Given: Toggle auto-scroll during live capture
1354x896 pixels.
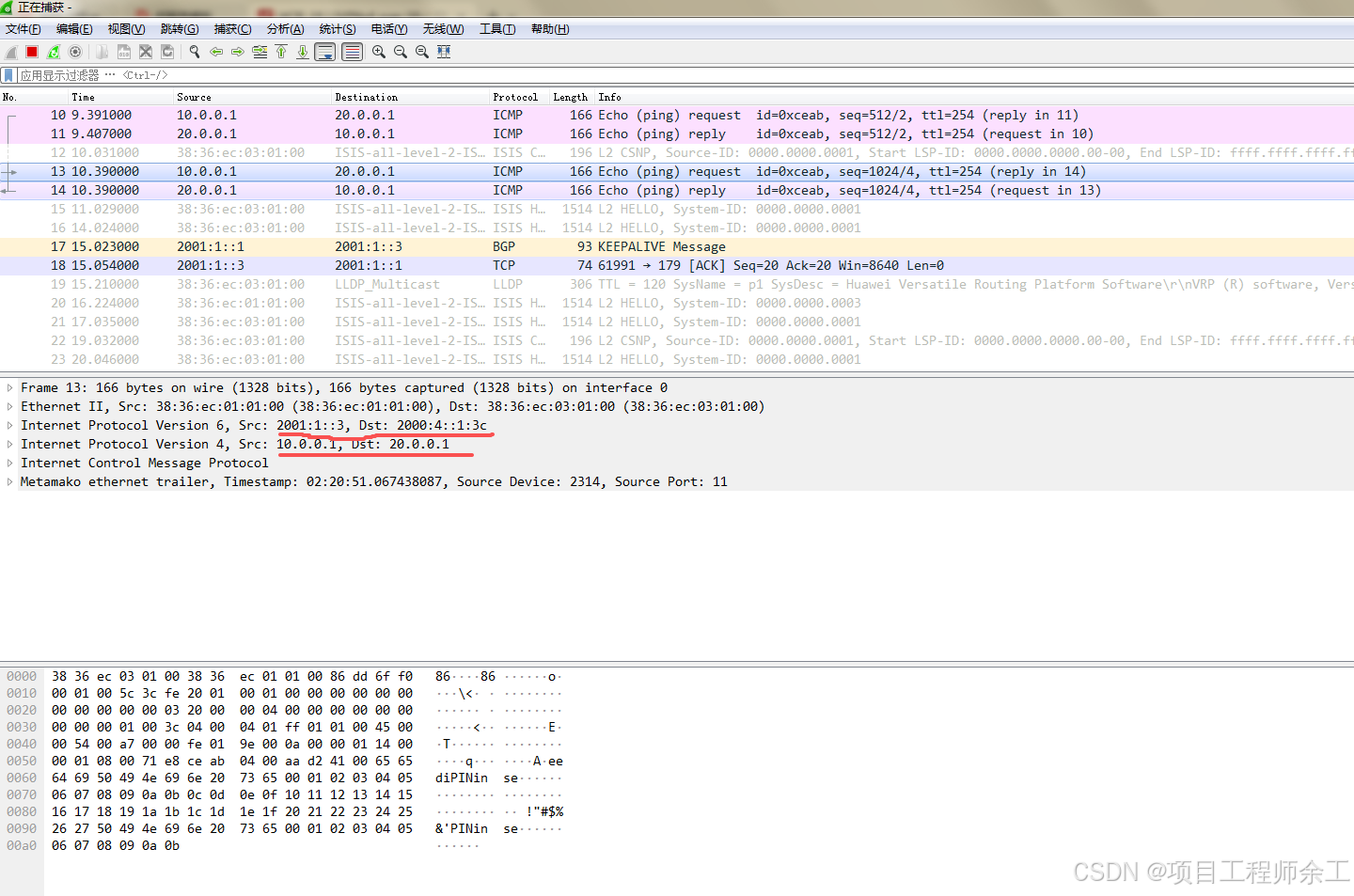Looking at the screenshot, I should click(x=324, y=53).
